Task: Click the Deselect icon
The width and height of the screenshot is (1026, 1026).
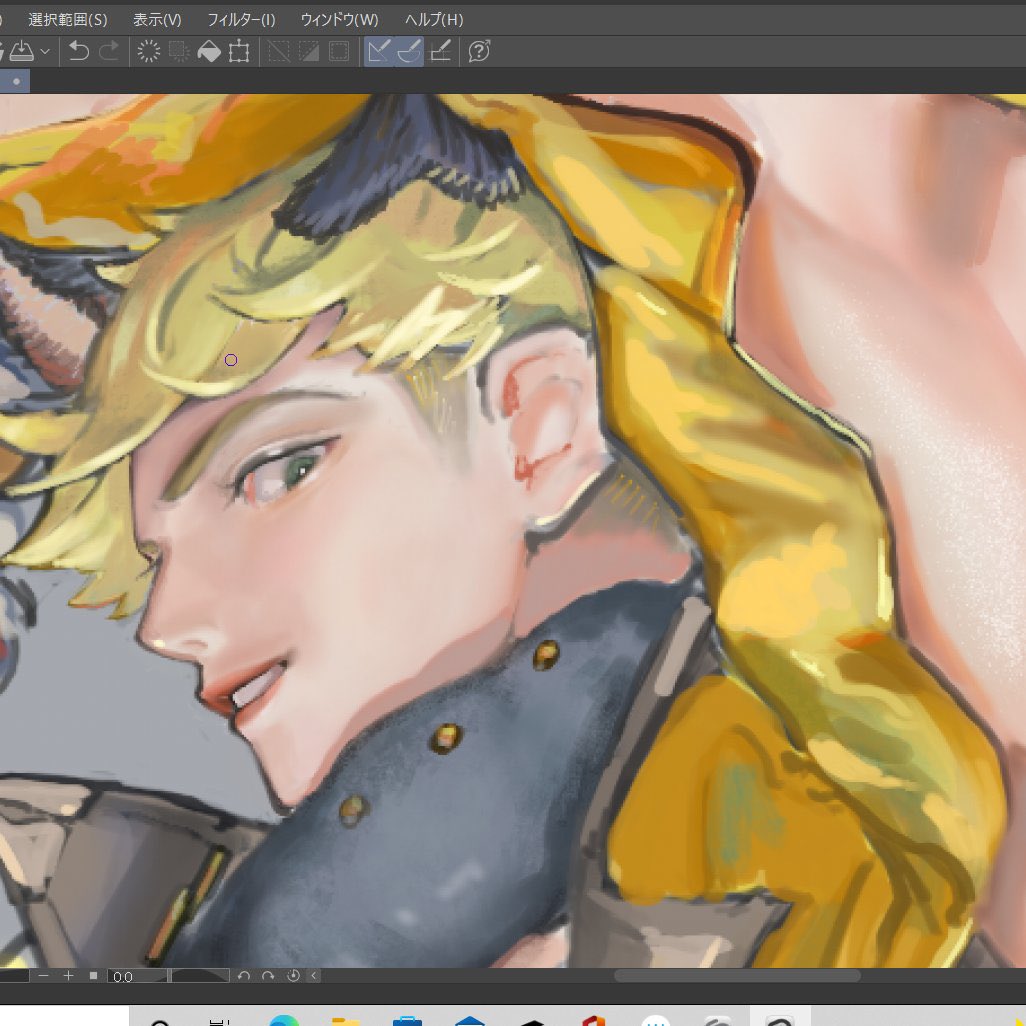Action: 279,51
